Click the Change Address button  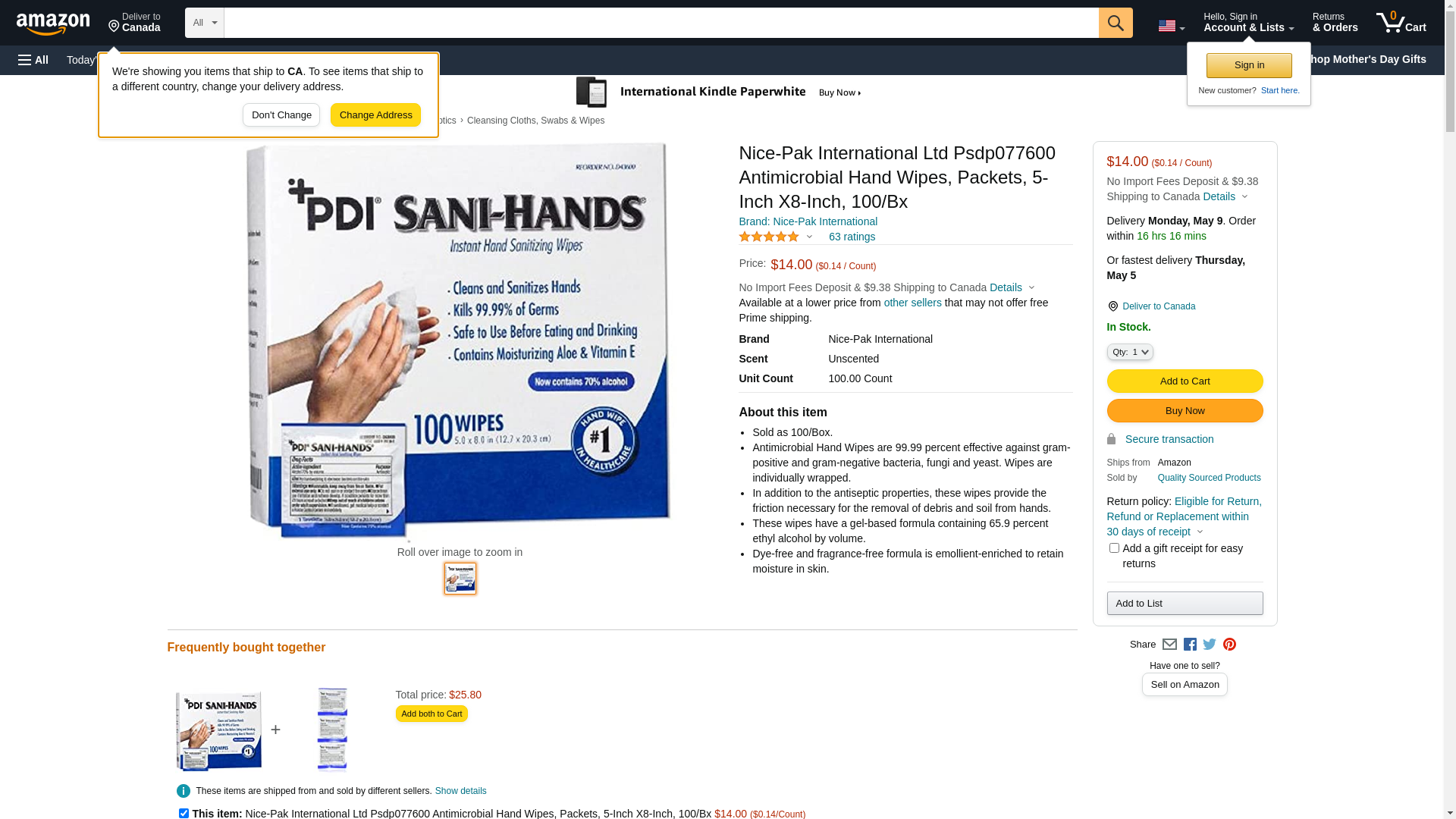coord(375,115)
